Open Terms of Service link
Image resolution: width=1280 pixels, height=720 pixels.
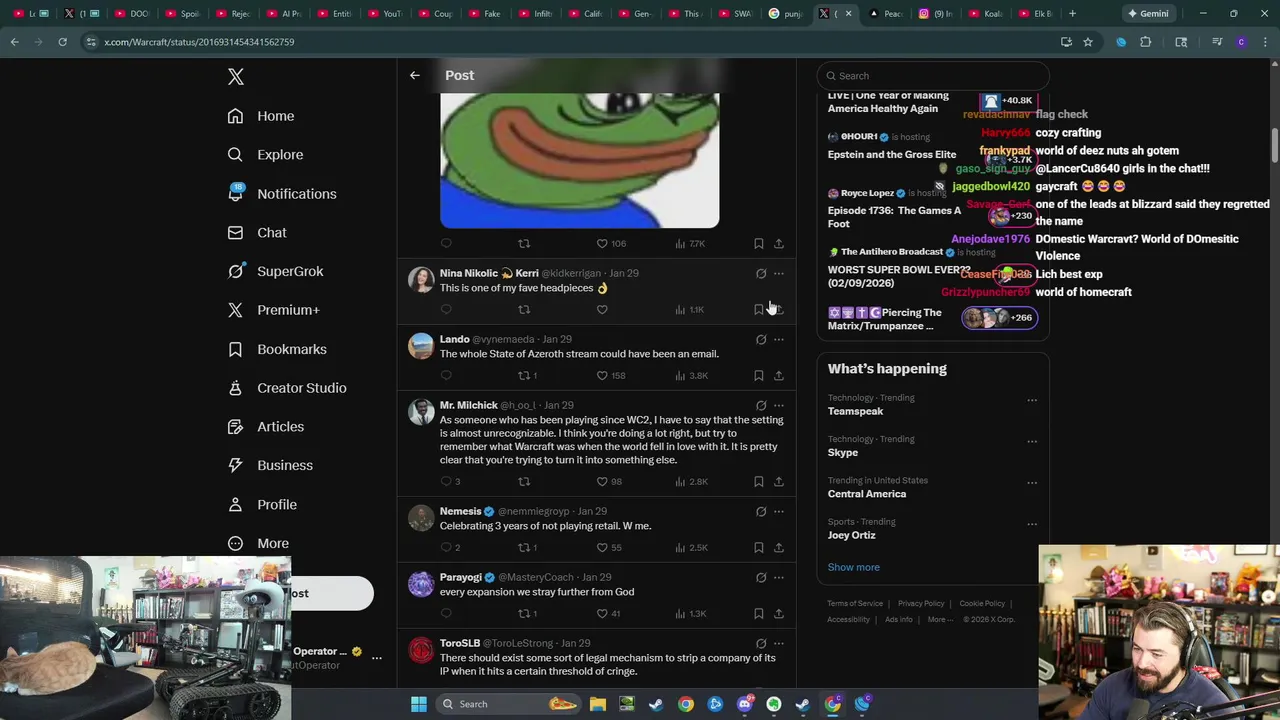click(855, 604)
